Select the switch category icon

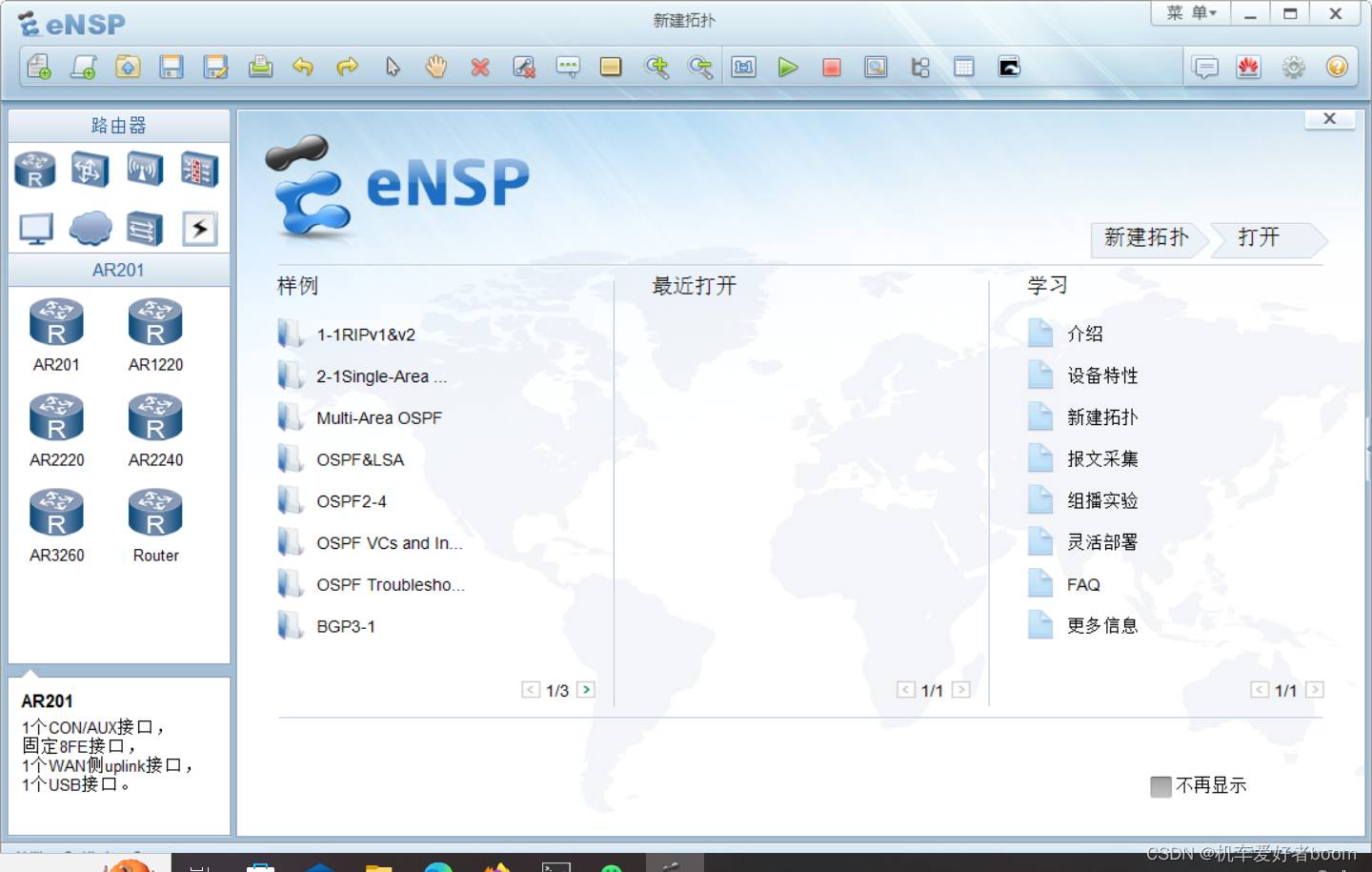coord(90,171)
